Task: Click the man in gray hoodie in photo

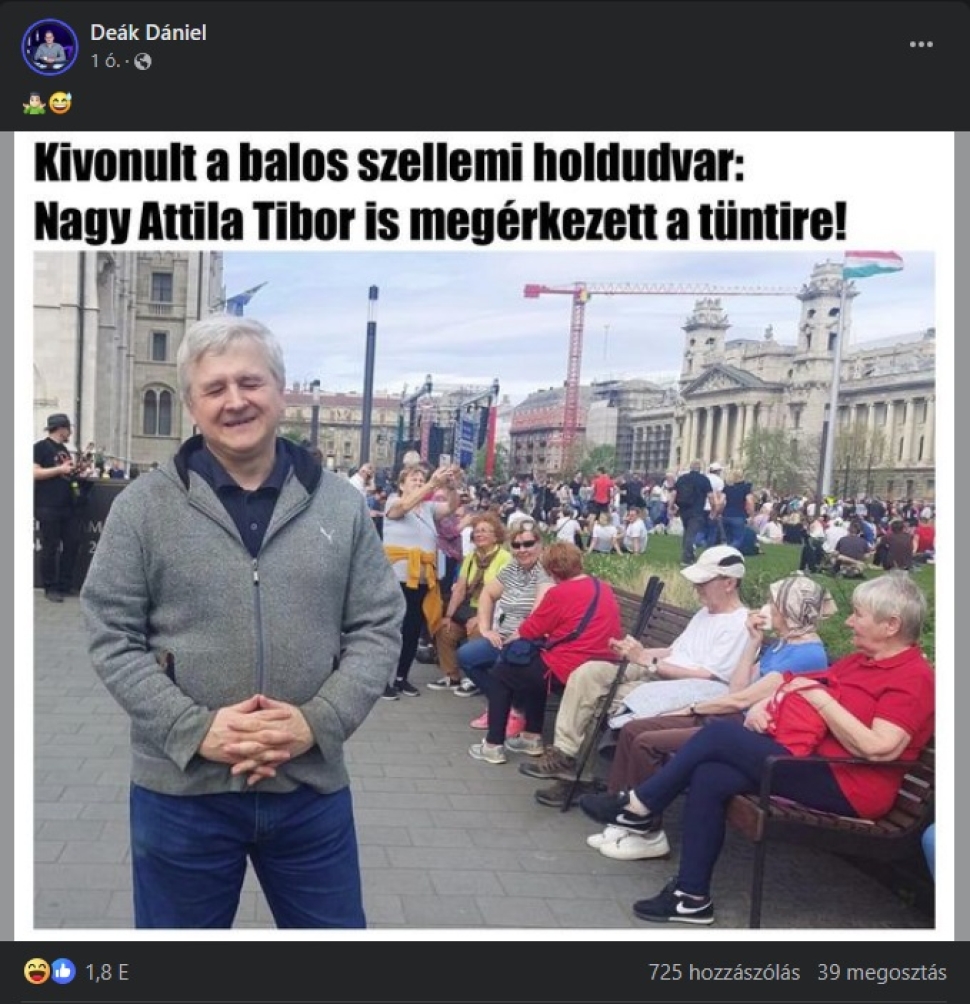Action: tap(242, 621)
